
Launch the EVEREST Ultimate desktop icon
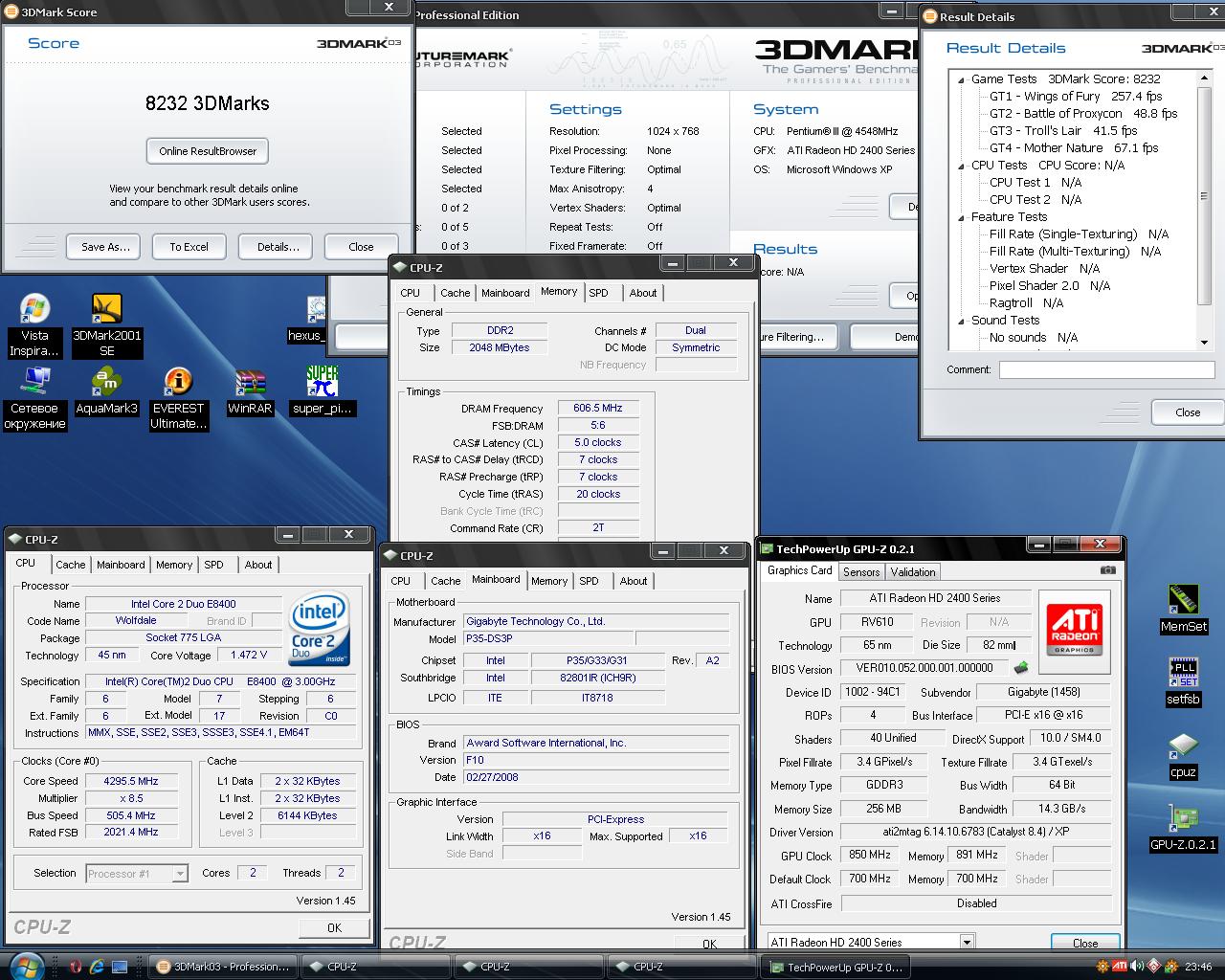pos(178,398)
